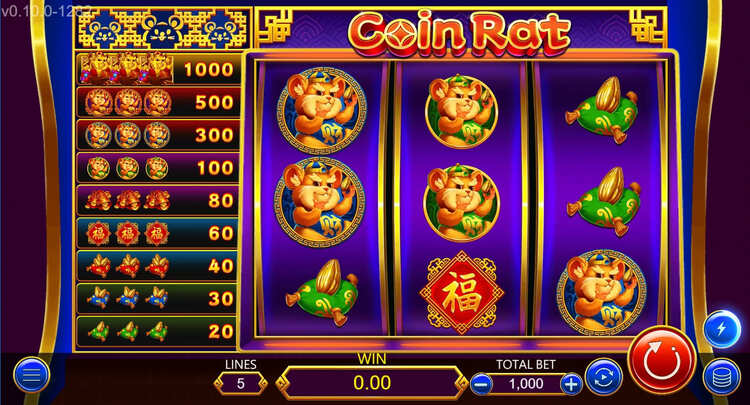Click the 300 payout paytable row

click(158, 135)
